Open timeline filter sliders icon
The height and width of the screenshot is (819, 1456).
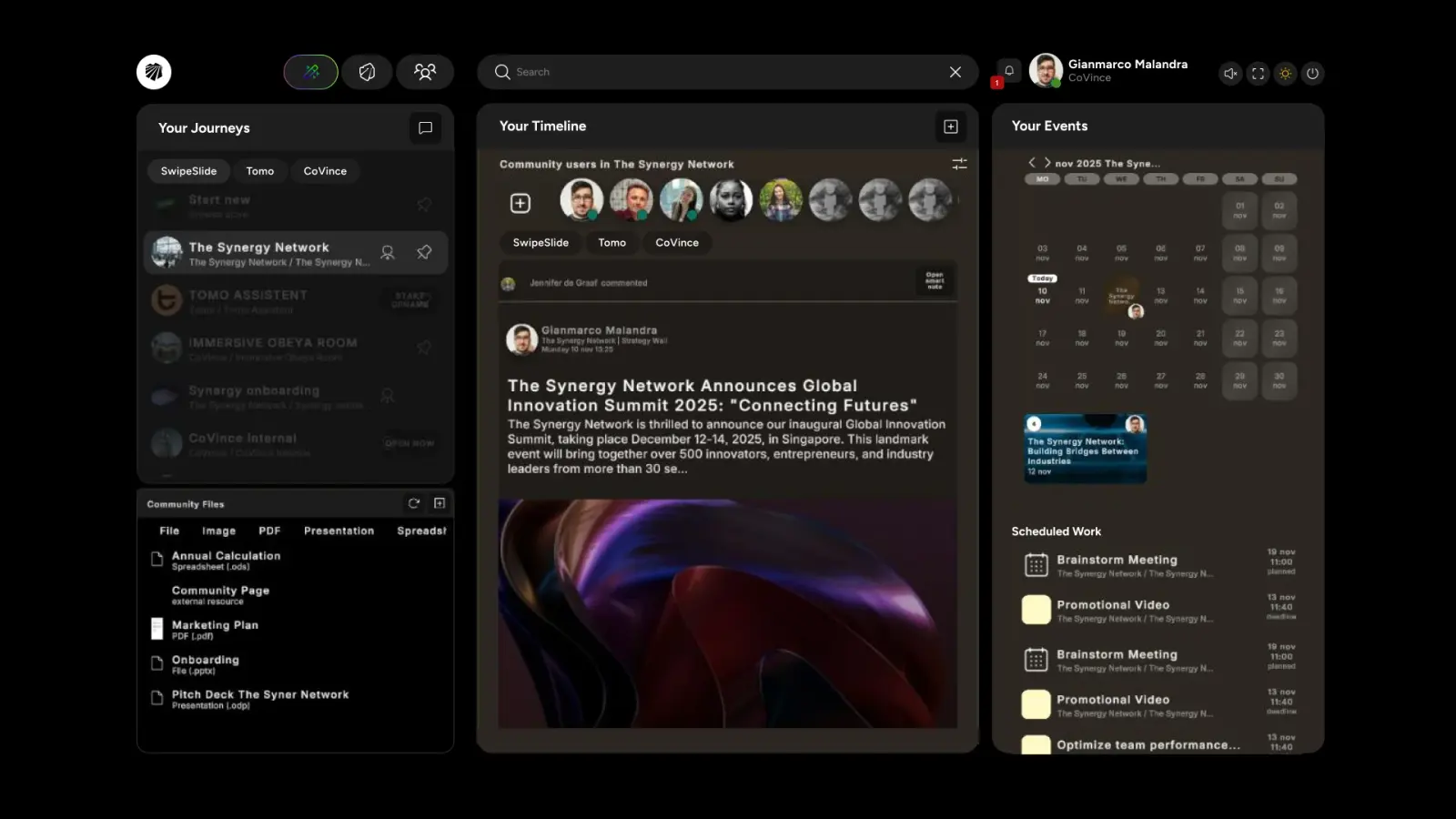pyautogui.click(x=959, y=164)
